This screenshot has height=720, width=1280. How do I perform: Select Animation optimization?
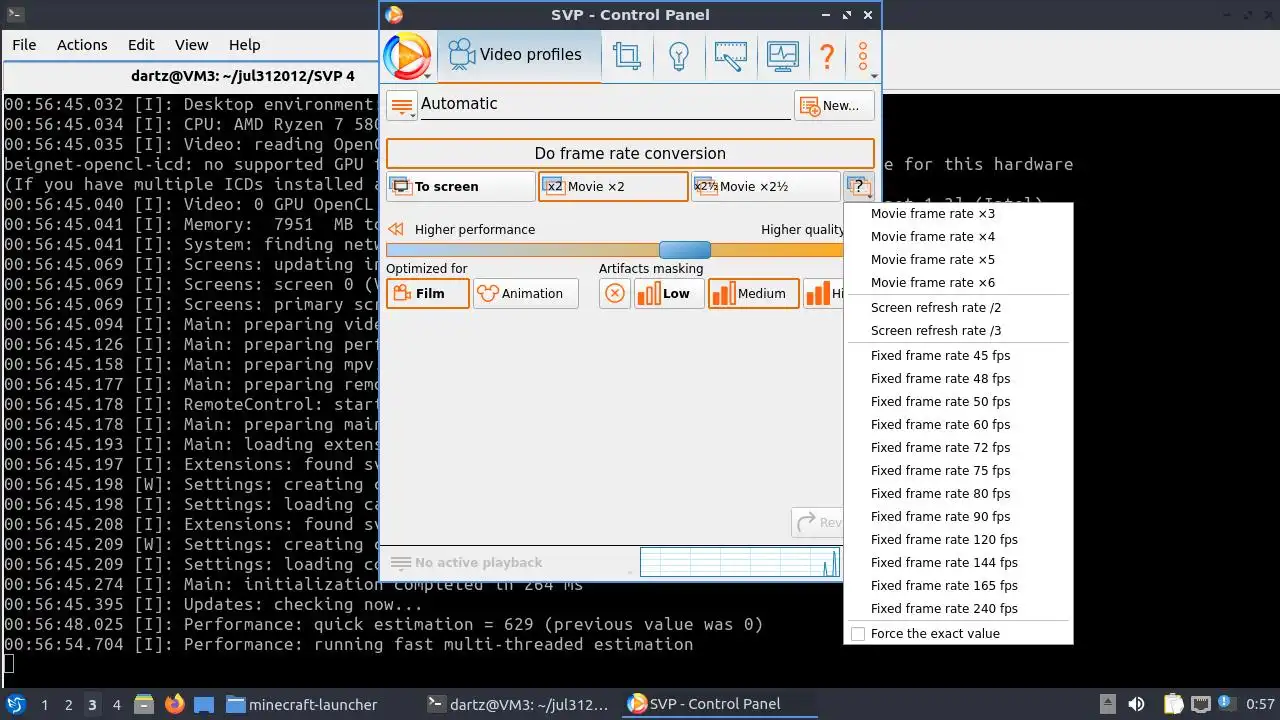(526, 293)
